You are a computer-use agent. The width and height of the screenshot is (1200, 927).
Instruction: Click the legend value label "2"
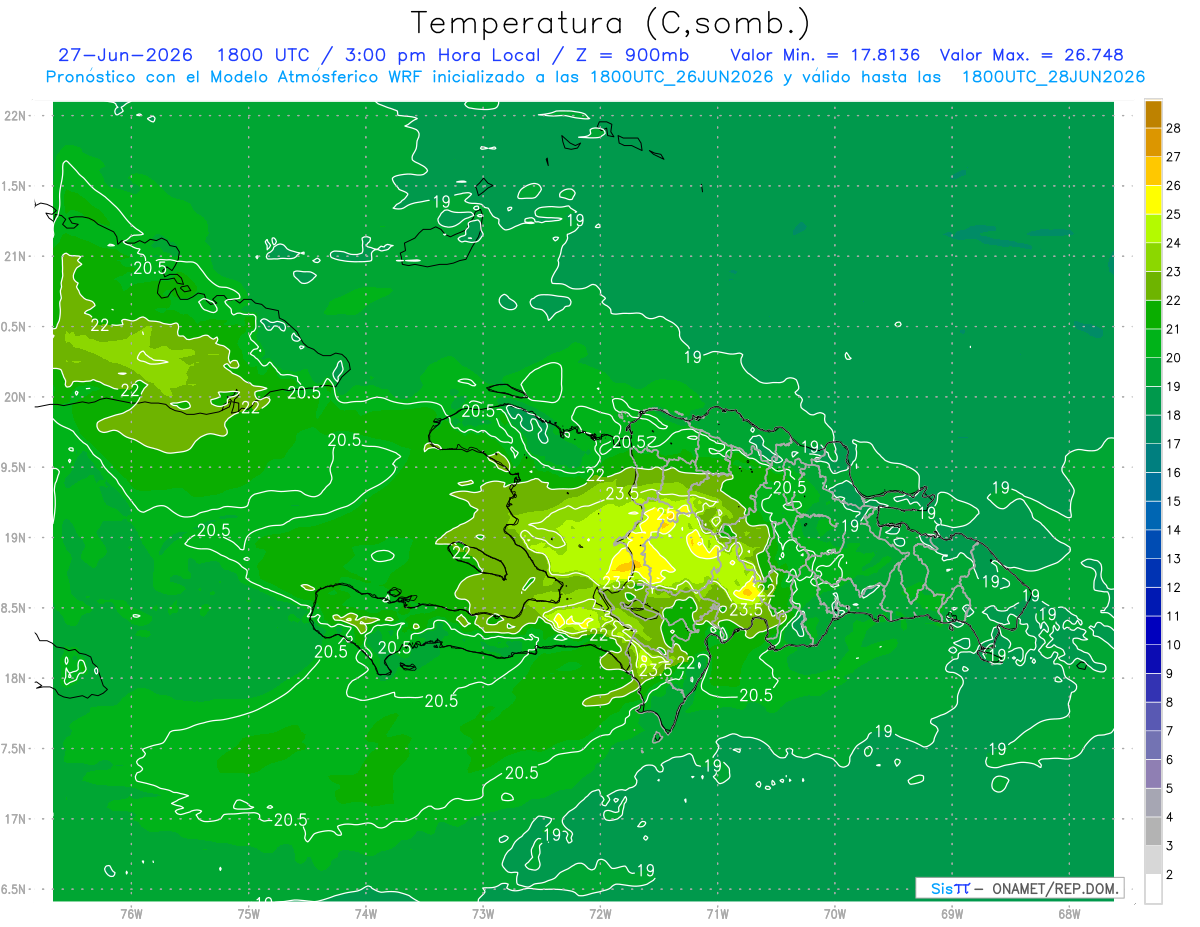pos(1170,874)
